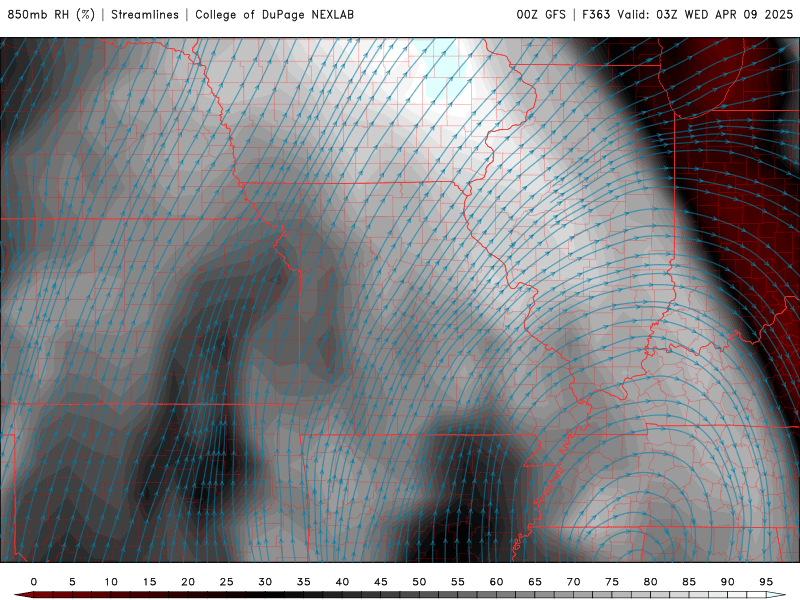800x600 pixels.
Task: Click the "0" value on the color scale
Action: click(34, 582)
